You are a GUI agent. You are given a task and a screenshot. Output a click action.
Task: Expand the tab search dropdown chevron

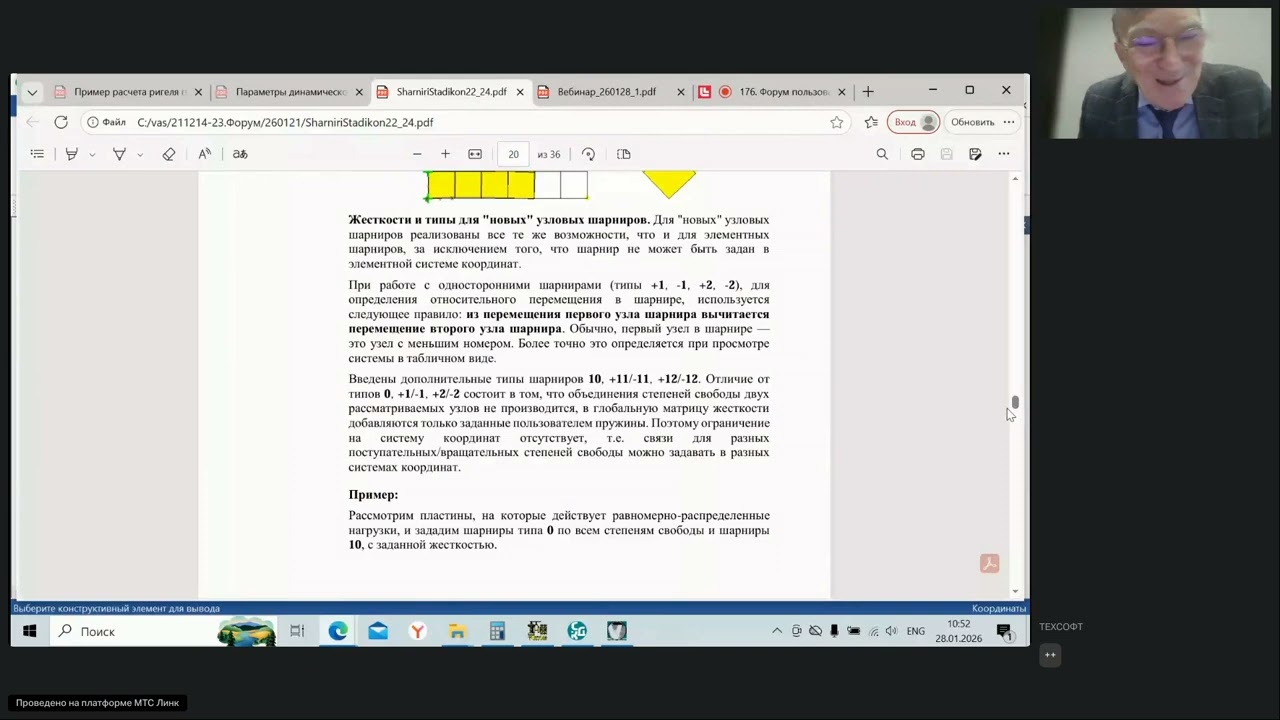click(x=32, y=92)
